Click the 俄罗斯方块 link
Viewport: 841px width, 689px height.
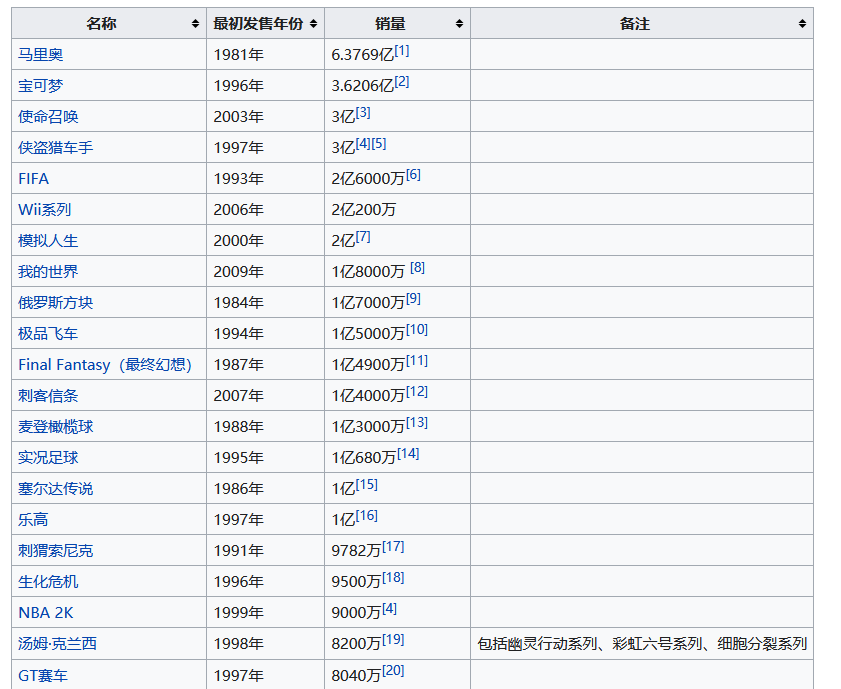(x=55, y=303)
